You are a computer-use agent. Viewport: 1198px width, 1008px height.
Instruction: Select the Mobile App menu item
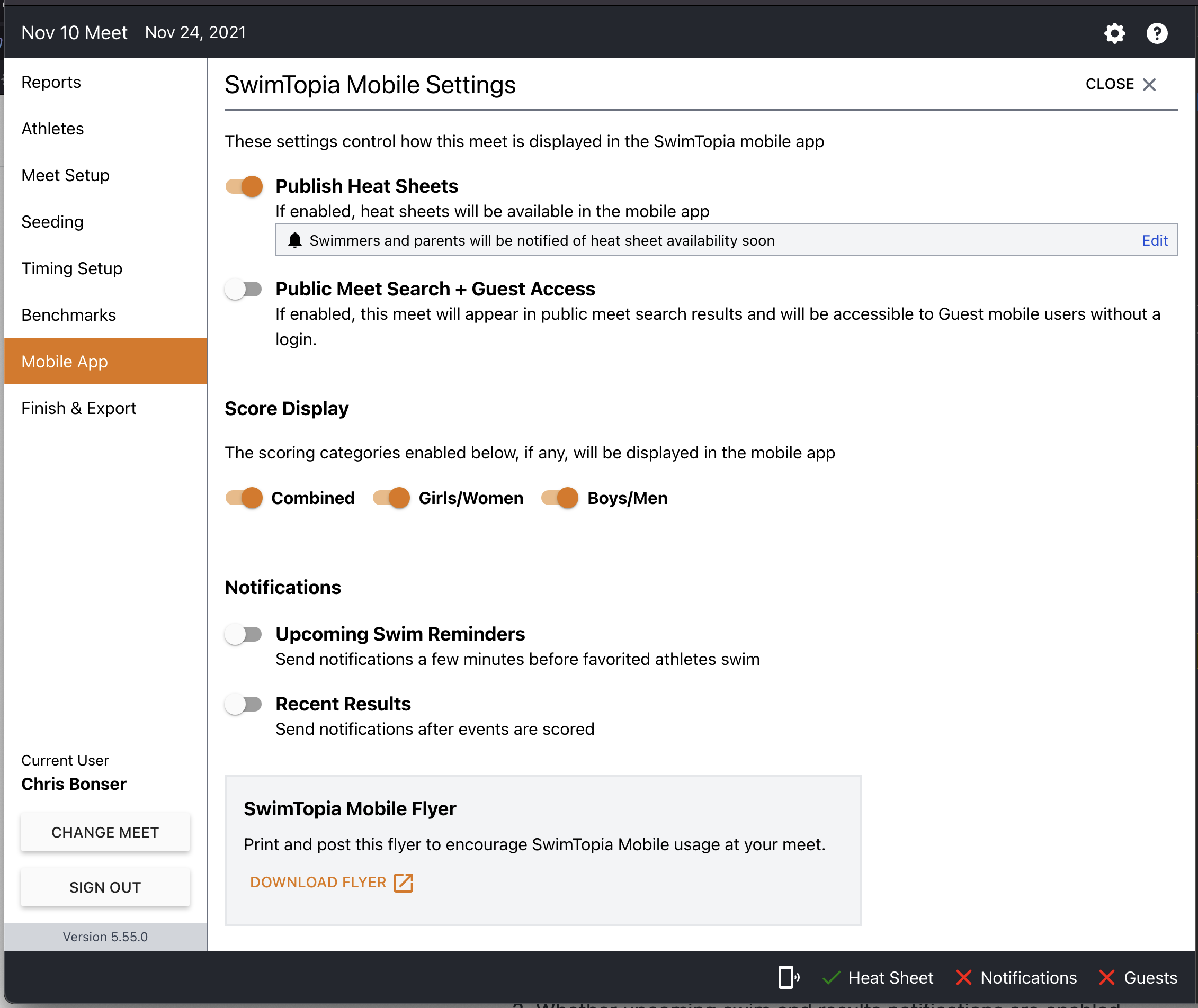[x=106, y=361]
